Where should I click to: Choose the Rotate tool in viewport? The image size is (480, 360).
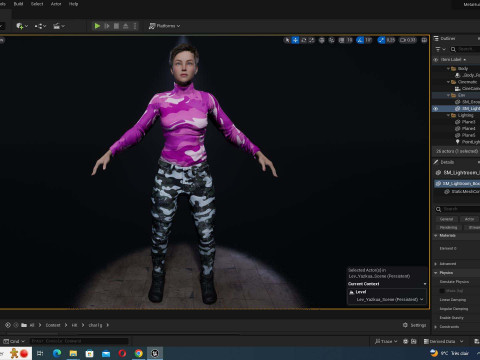pyautogui.click(x=304, y=40)
